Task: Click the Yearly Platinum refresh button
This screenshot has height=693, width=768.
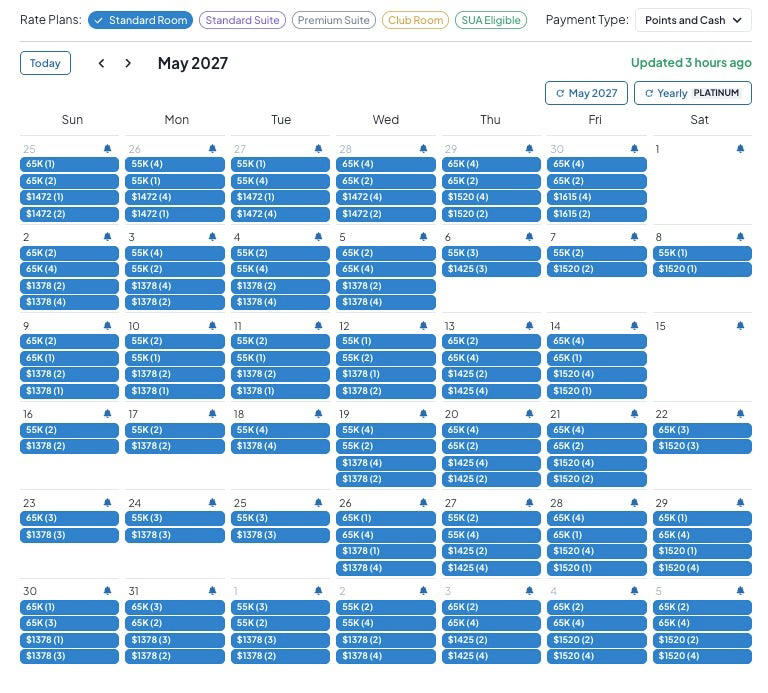Action: (x=693, y=93)
